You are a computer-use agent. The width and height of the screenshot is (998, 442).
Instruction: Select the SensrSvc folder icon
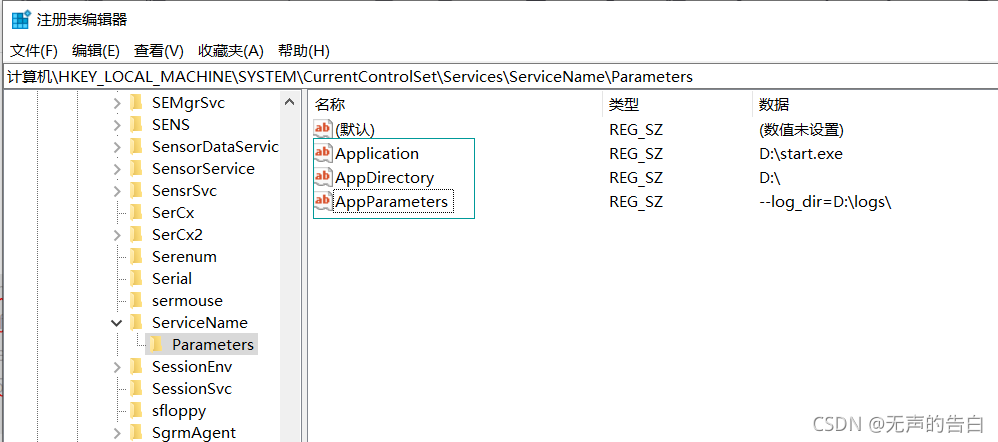(136, 190)
